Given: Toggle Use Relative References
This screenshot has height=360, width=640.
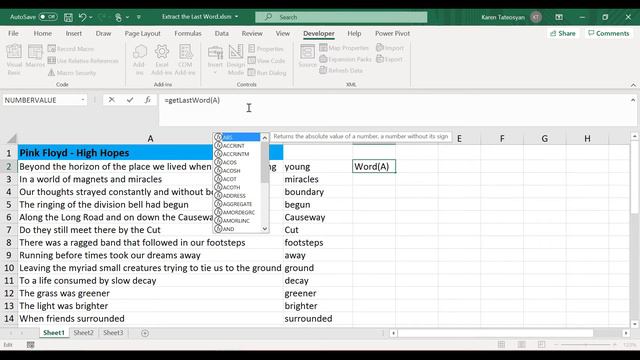Looking at the screenshot, I should point(83,61).
